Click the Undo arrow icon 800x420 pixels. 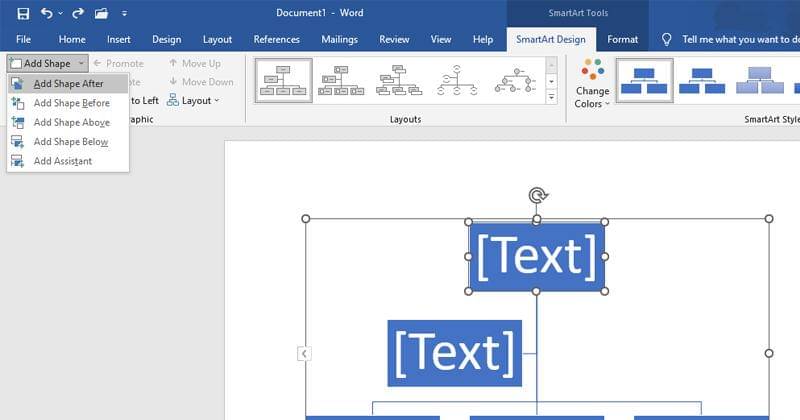(x=47, y=14)
